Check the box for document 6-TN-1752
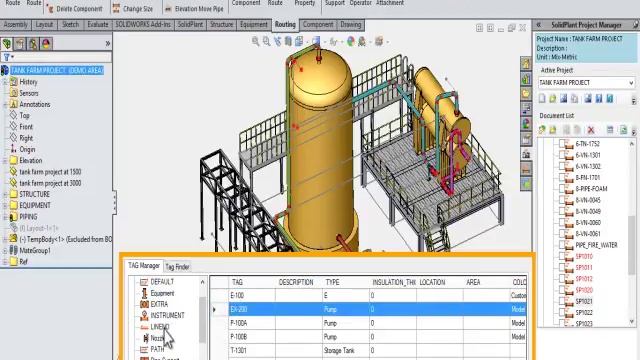This screenshot has height=360, width=640. tap(562, 143)
